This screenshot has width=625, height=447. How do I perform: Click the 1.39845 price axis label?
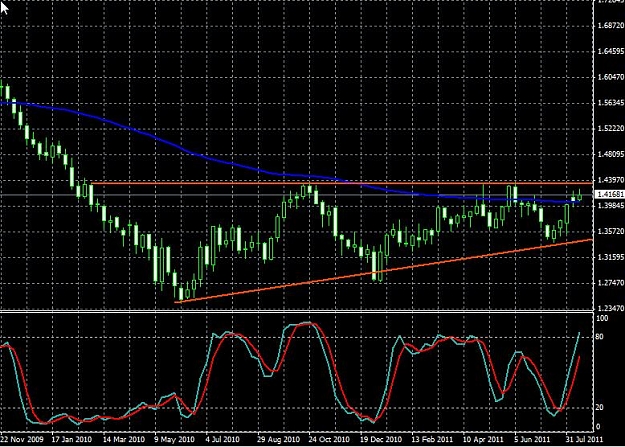tap(611, 205)
